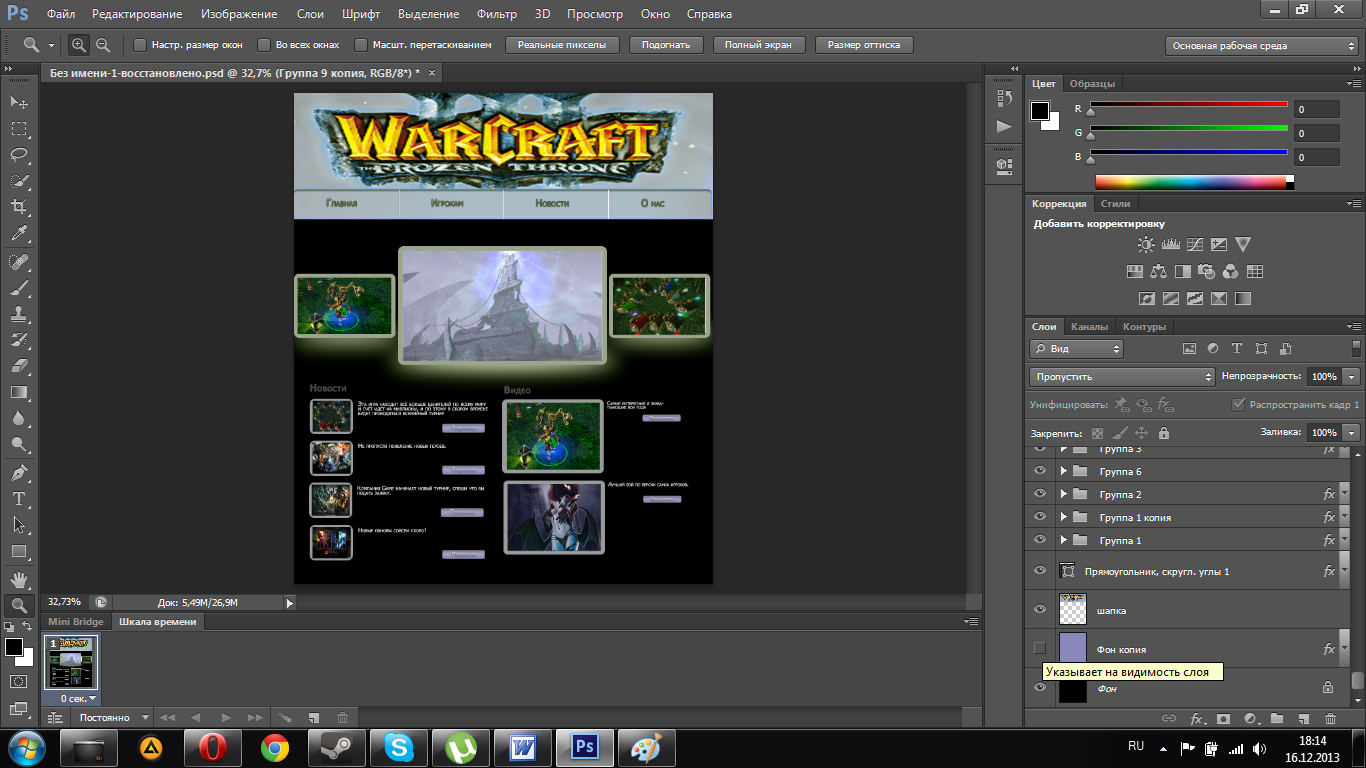Select the Horizontal Type tool
Screen dimensions: 1366x768
point(19,498)
